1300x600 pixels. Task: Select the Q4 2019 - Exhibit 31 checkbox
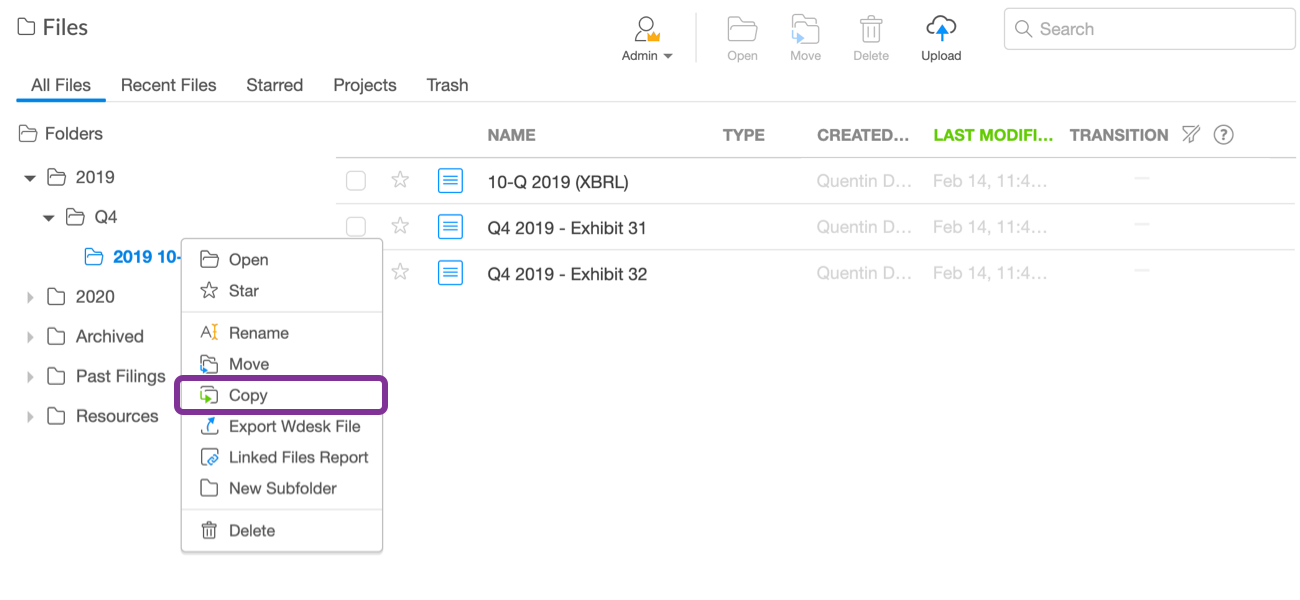coord(356,227)
